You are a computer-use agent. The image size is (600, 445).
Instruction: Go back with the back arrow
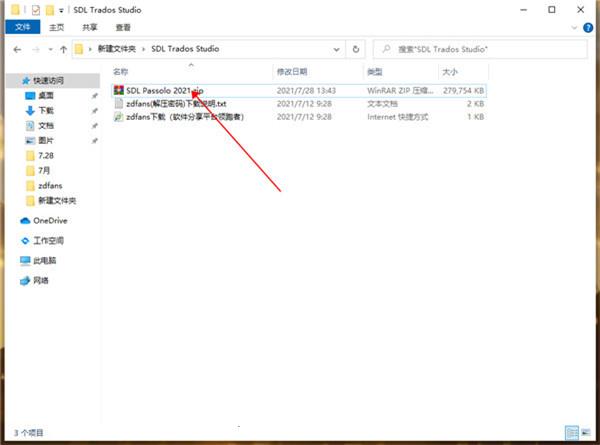point(17,49)
